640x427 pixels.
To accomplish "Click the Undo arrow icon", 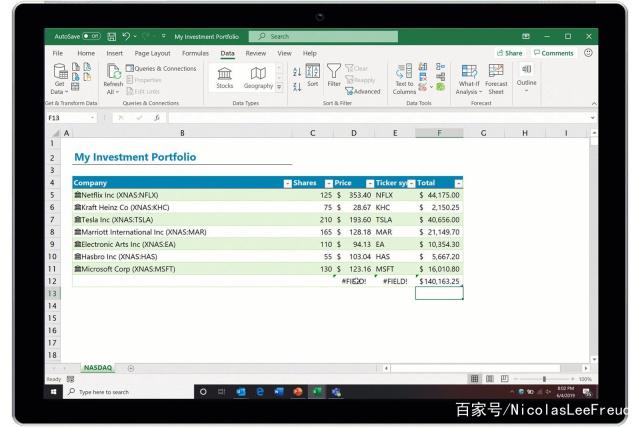I will [x=126, y=36].
